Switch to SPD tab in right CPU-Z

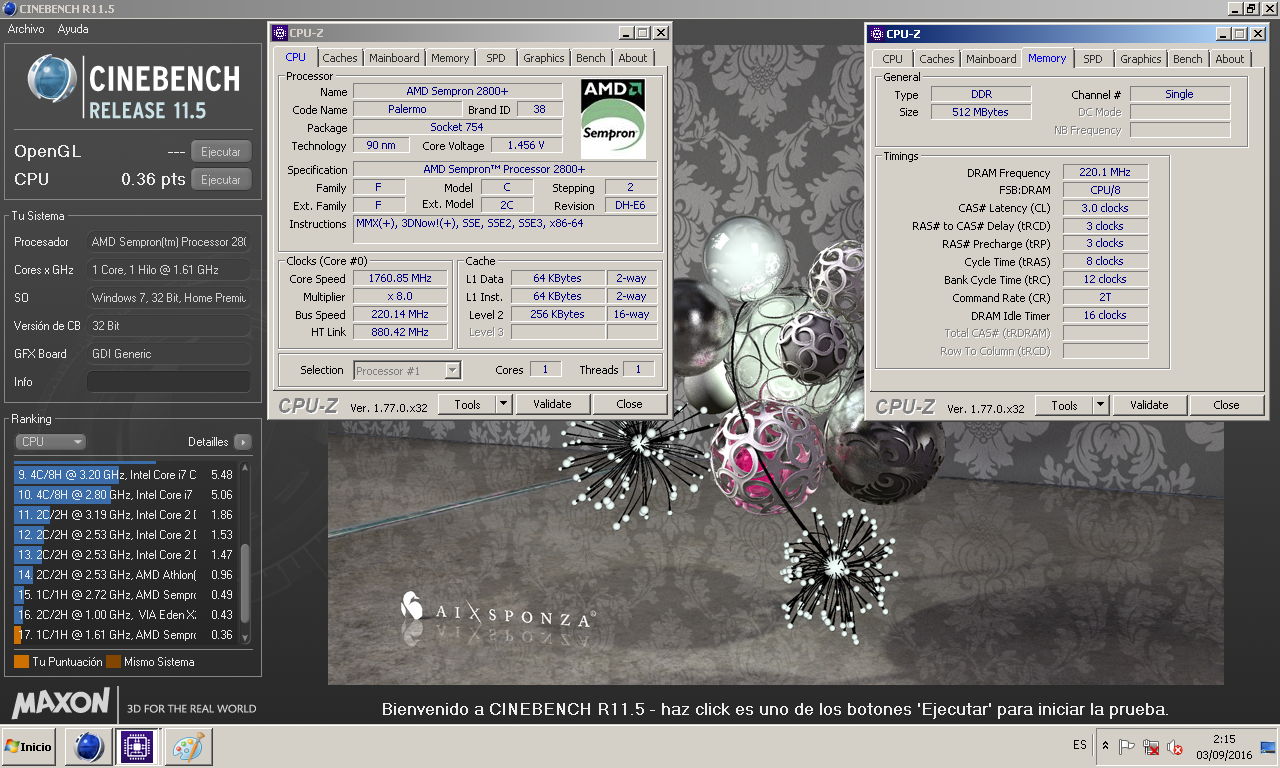[1093, 59]
